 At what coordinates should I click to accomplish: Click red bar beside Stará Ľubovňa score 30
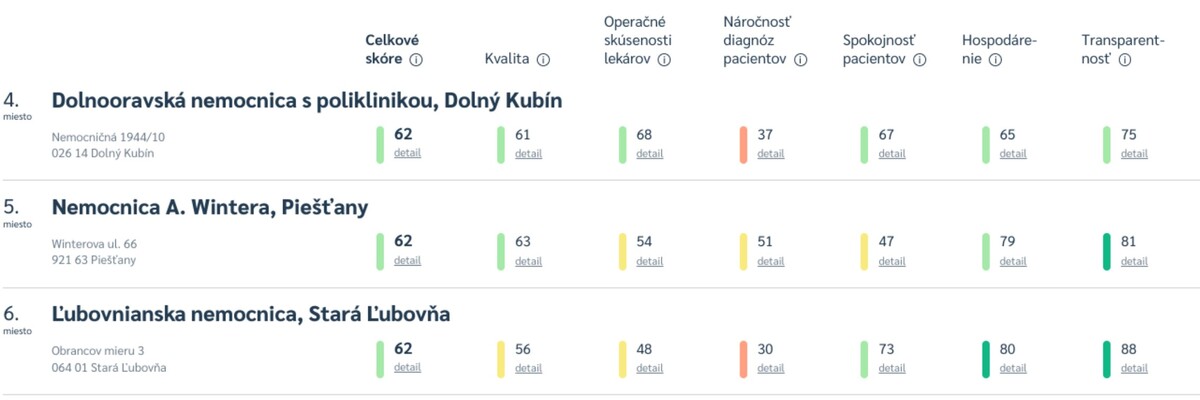(743, 359)
